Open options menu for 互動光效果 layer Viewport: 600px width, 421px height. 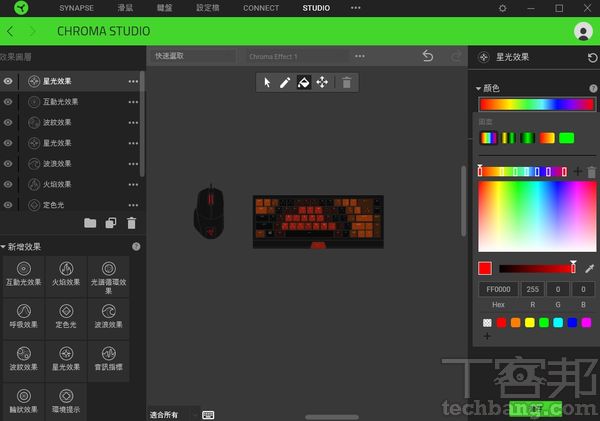[133, 102]
